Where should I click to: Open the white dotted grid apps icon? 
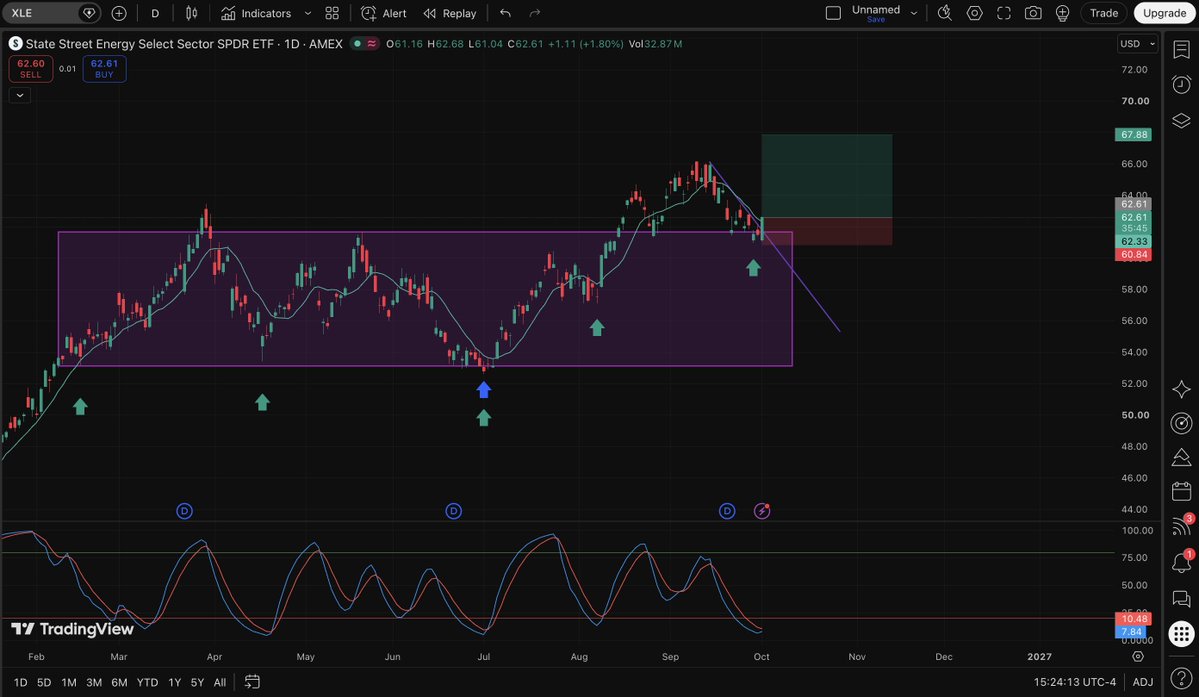1181,634
